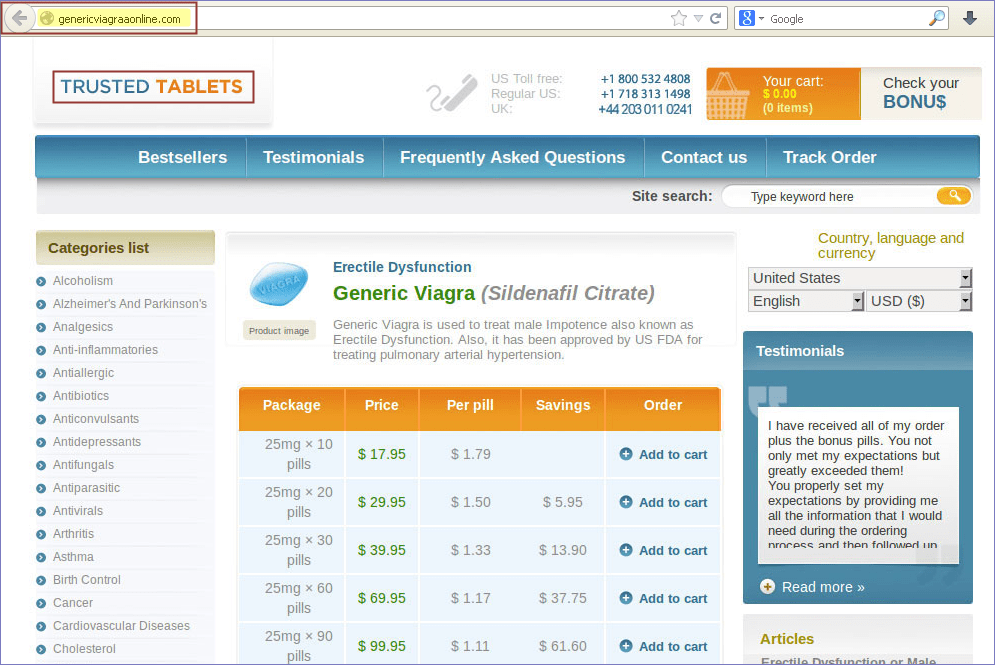Image resolution: width=995 pixels, height=665 pixels.
Task: Open the USD ($) currency dropdown
Action: [918, 301]
